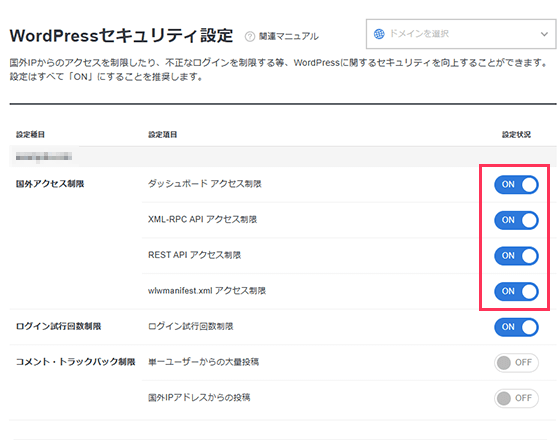This screenshot has width=560, height=440.
Task: Click the 国外アクセス制限 category label
Action: (50, 184)
